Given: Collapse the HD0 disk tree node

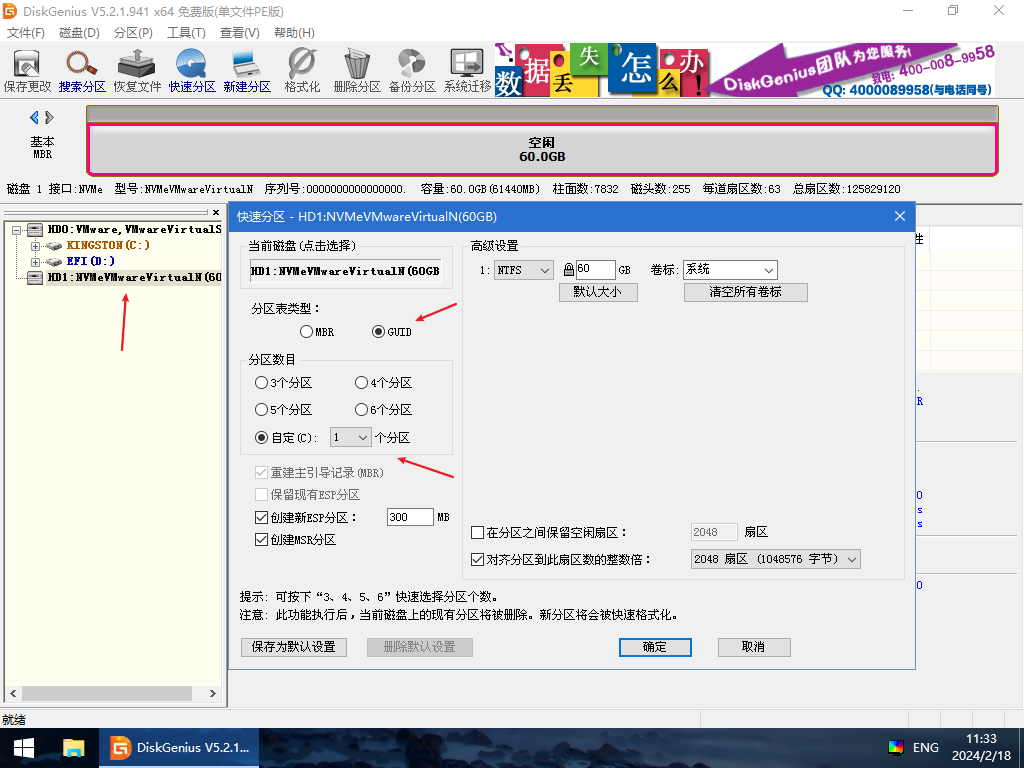Looking at the screenshot, I should pyautogui.click(x=16, y=230).
